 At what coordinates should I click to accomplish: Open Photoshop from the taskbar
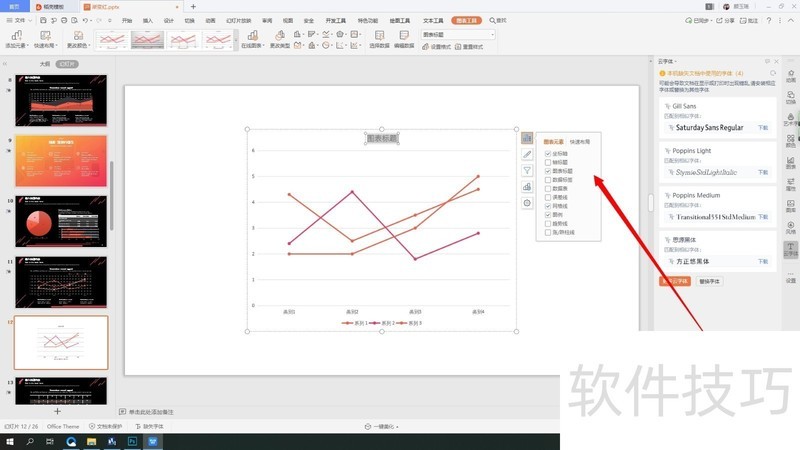point(132,441)
